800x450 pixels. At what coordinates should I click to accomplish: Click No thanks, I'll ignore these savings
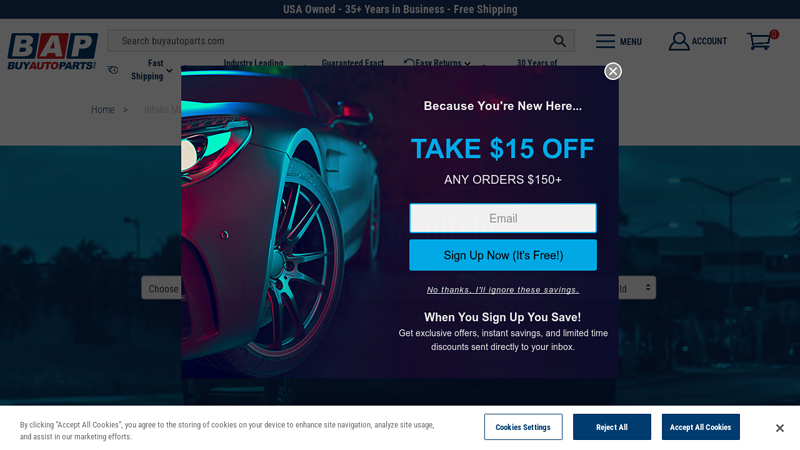[503, 290]
